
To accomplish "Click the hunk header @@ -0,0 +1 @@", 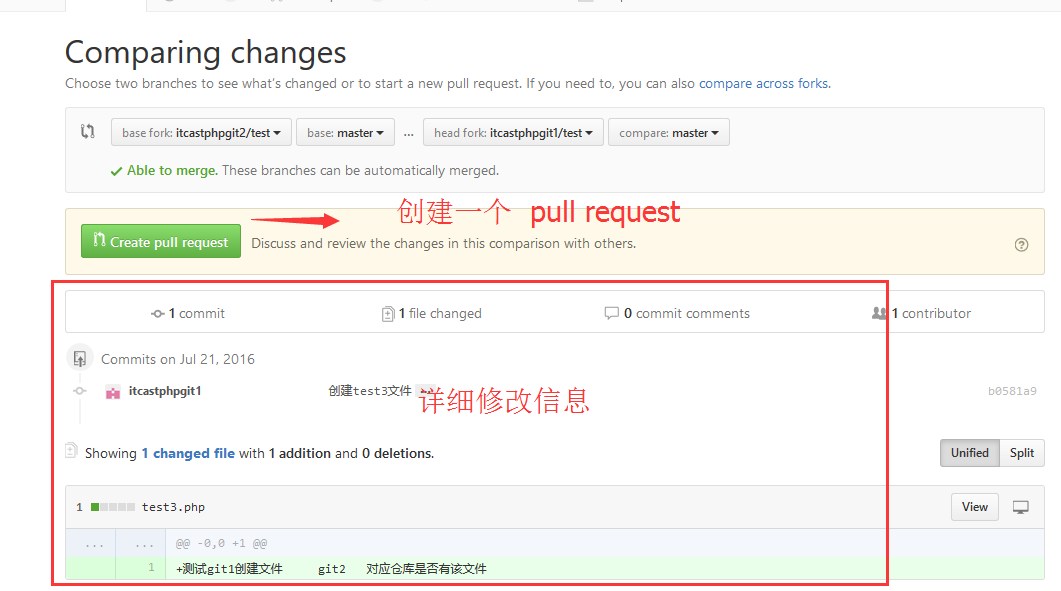I will (221, 543).
